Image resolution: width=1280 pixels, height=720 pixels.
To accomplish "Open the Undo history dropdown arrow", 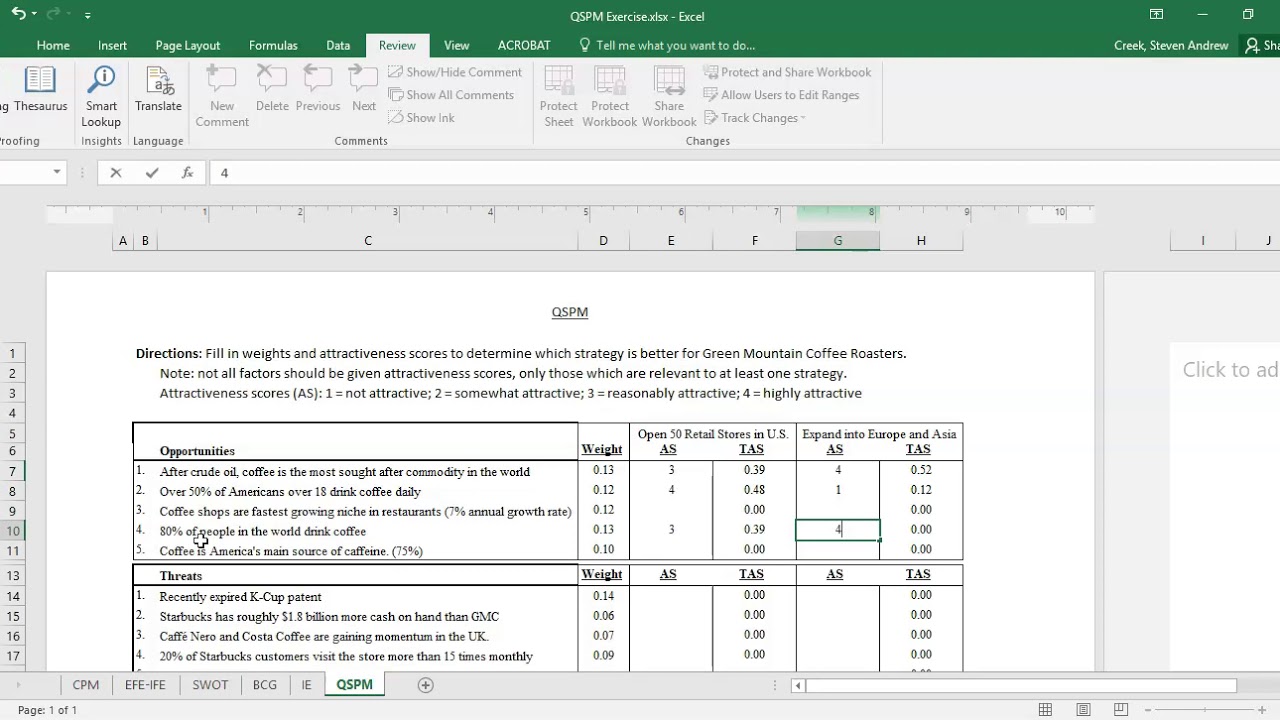I will [x=34, y=15].
